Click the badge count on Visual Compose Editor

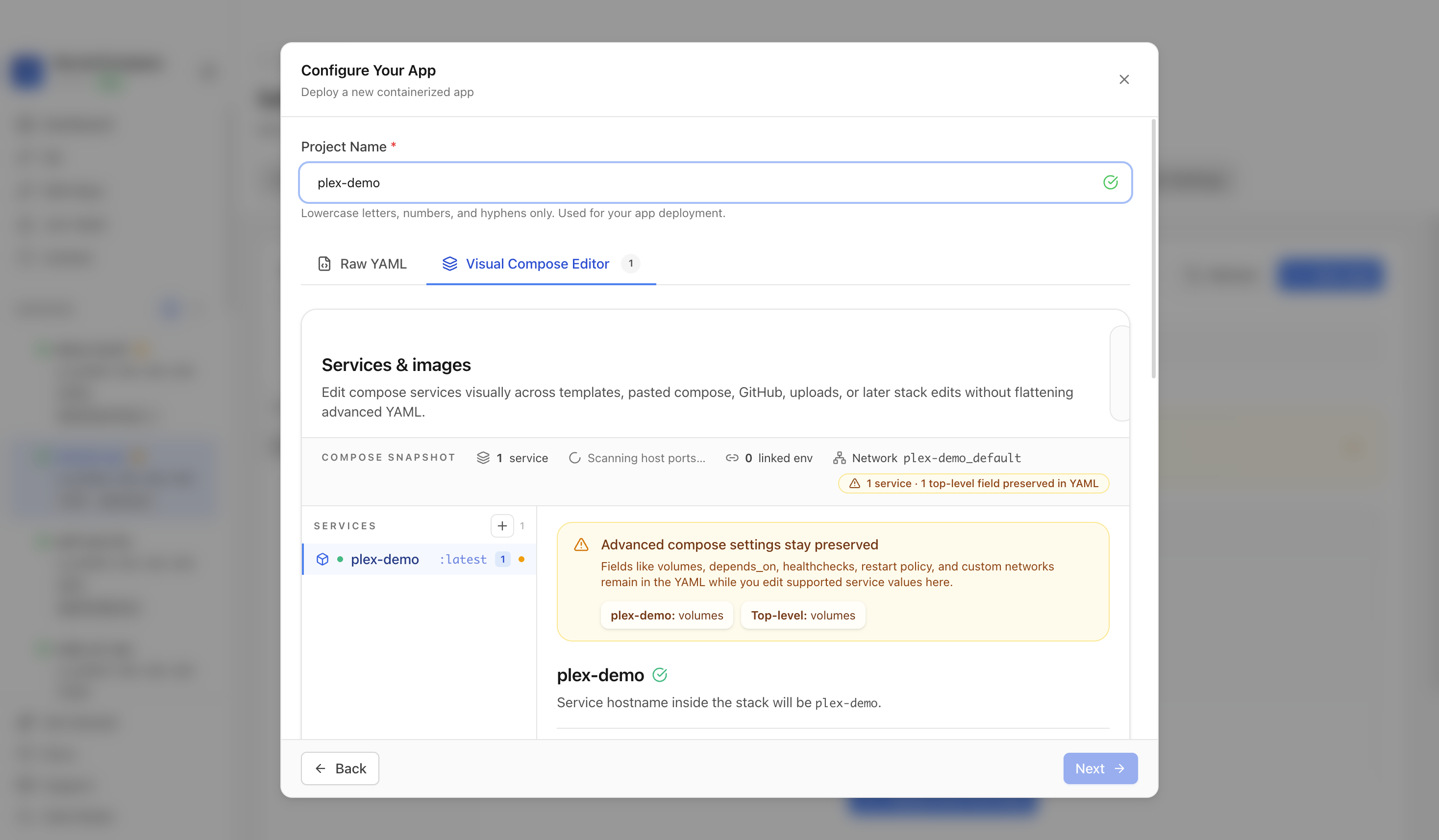point(630,264)
